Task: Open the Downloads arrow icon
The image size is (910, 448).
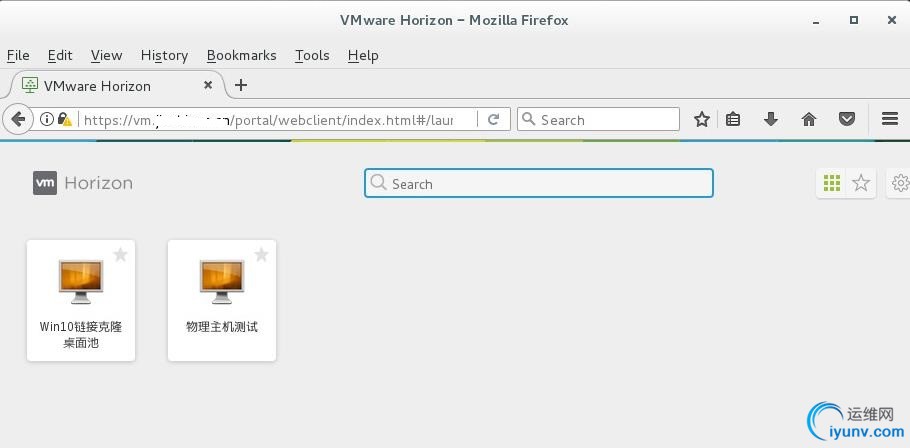Action: pyautogui.click(x=771, y=120)
